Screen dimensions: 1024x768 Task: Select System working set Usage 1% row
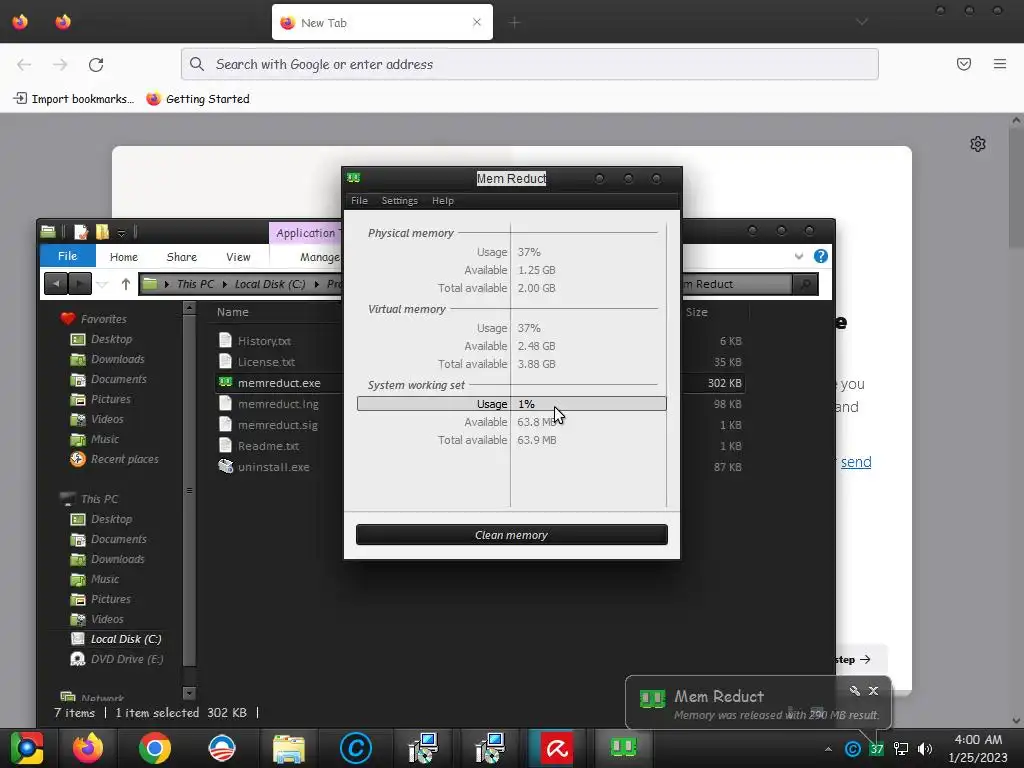511,404
